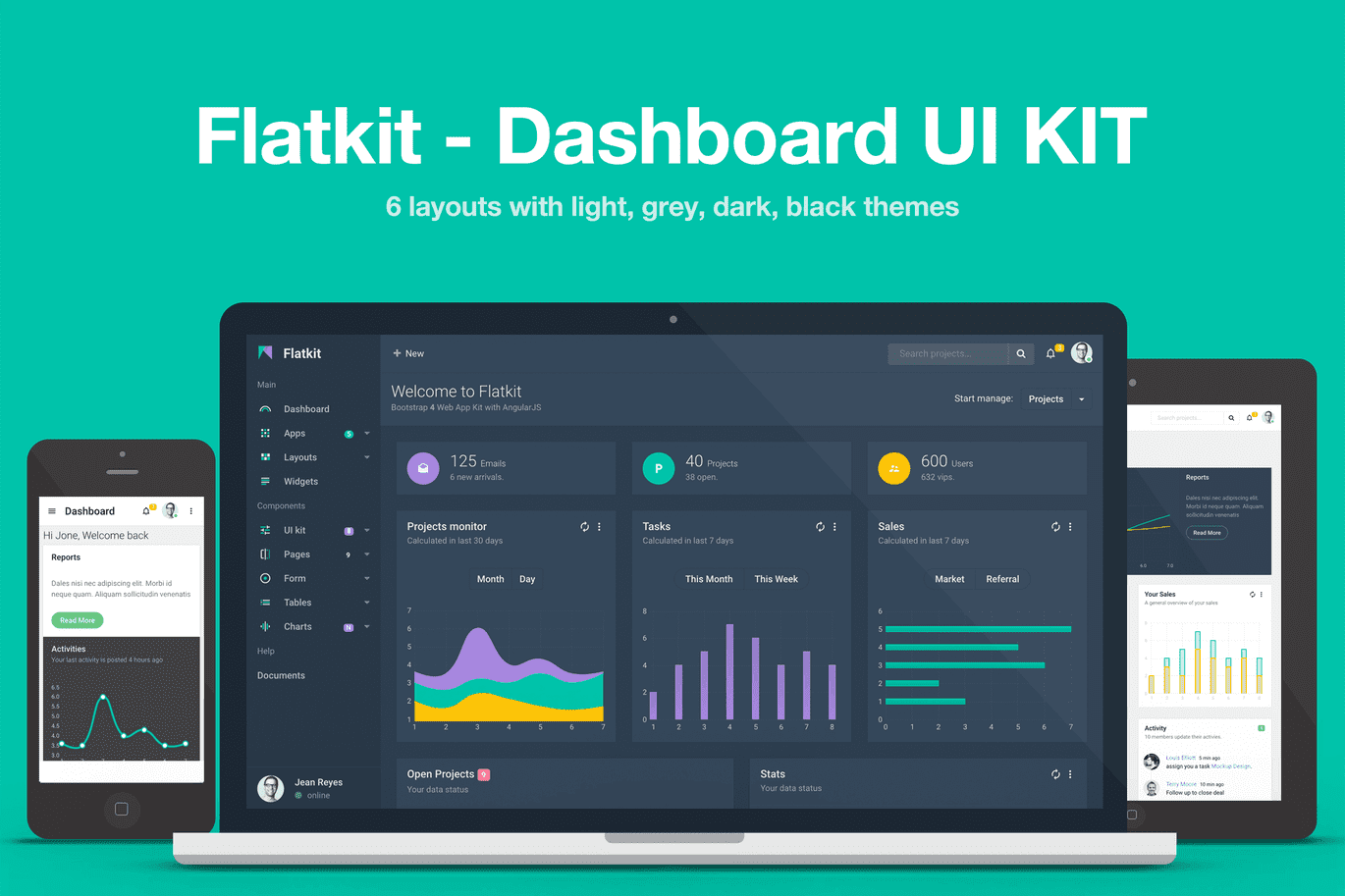Image resolution: width=1345 pixels, height=896 pixels.
Task: Expand the Pages submenu arrow
Action: coord(367,554)
